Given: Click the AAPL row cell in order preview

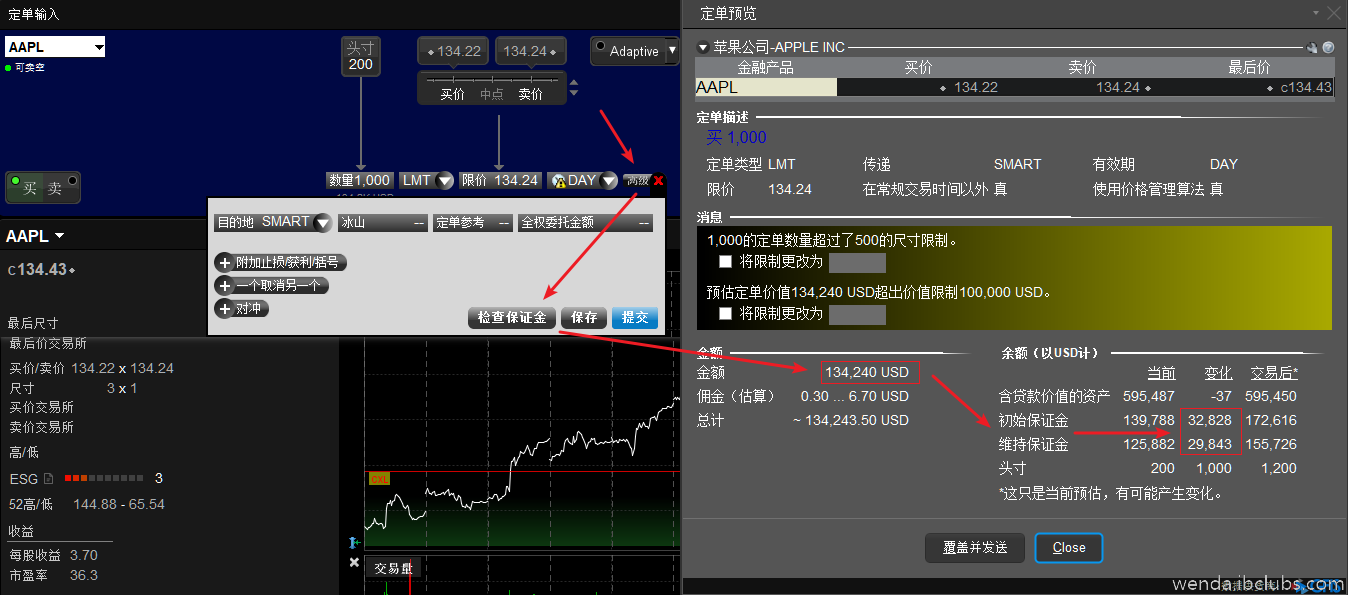Looking at the screenshot, I should click(766, 87).
